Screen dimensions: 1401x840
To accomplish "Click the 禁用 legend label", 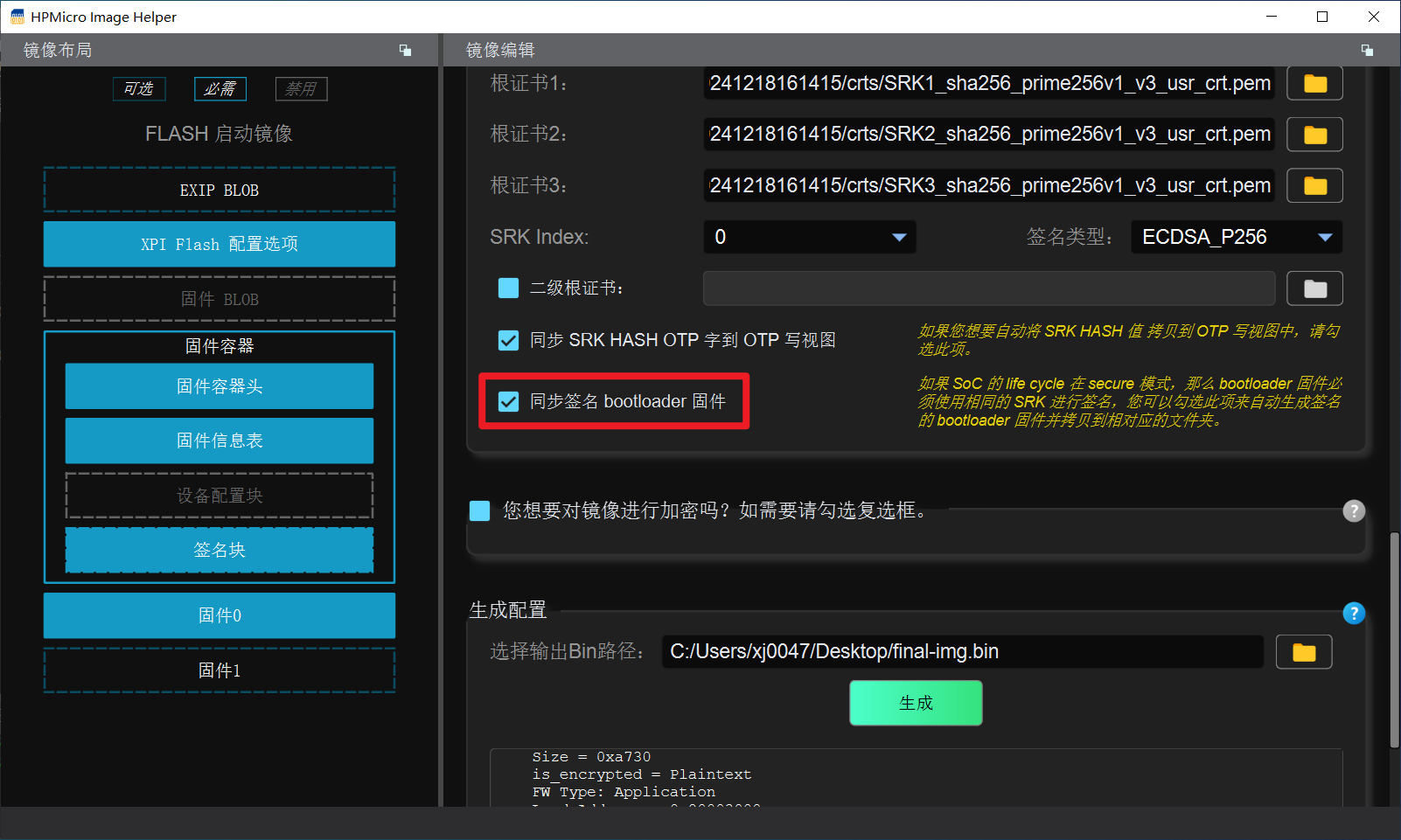I will point(302,89).
